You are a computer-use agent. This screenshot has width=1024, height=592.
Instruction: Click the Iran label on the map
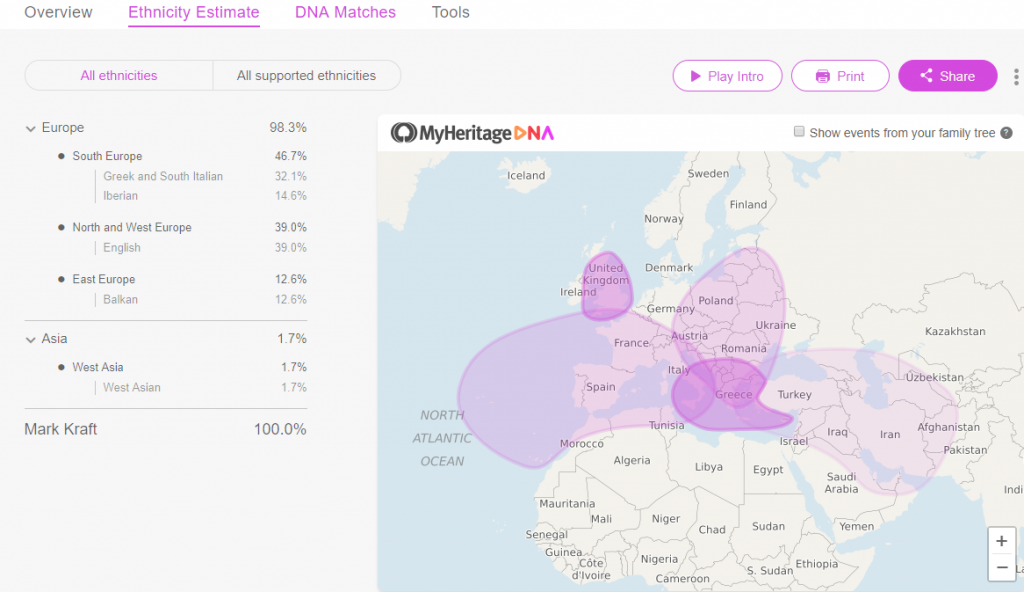coord(889,435)
